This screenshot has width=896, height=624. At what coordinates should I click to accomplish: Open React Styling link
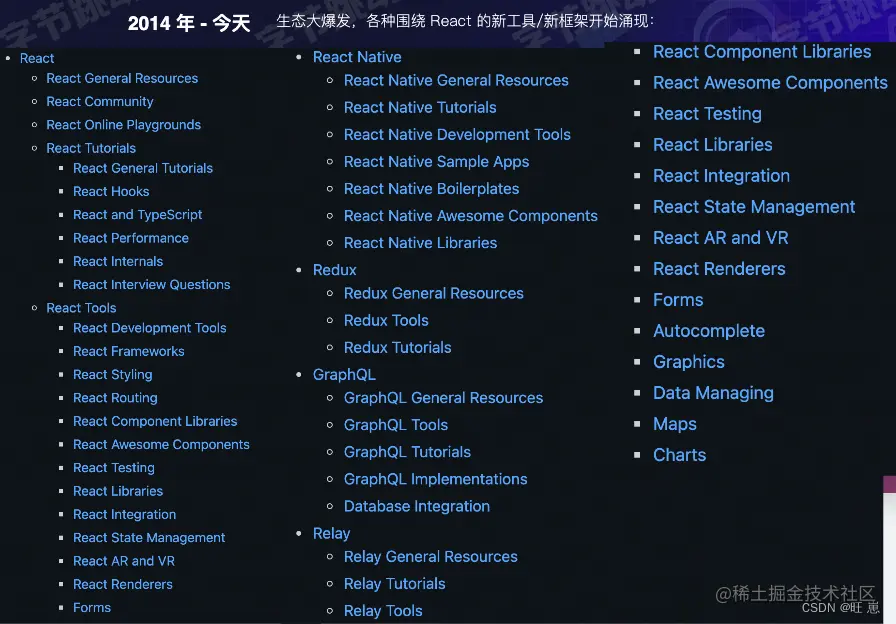113,375
